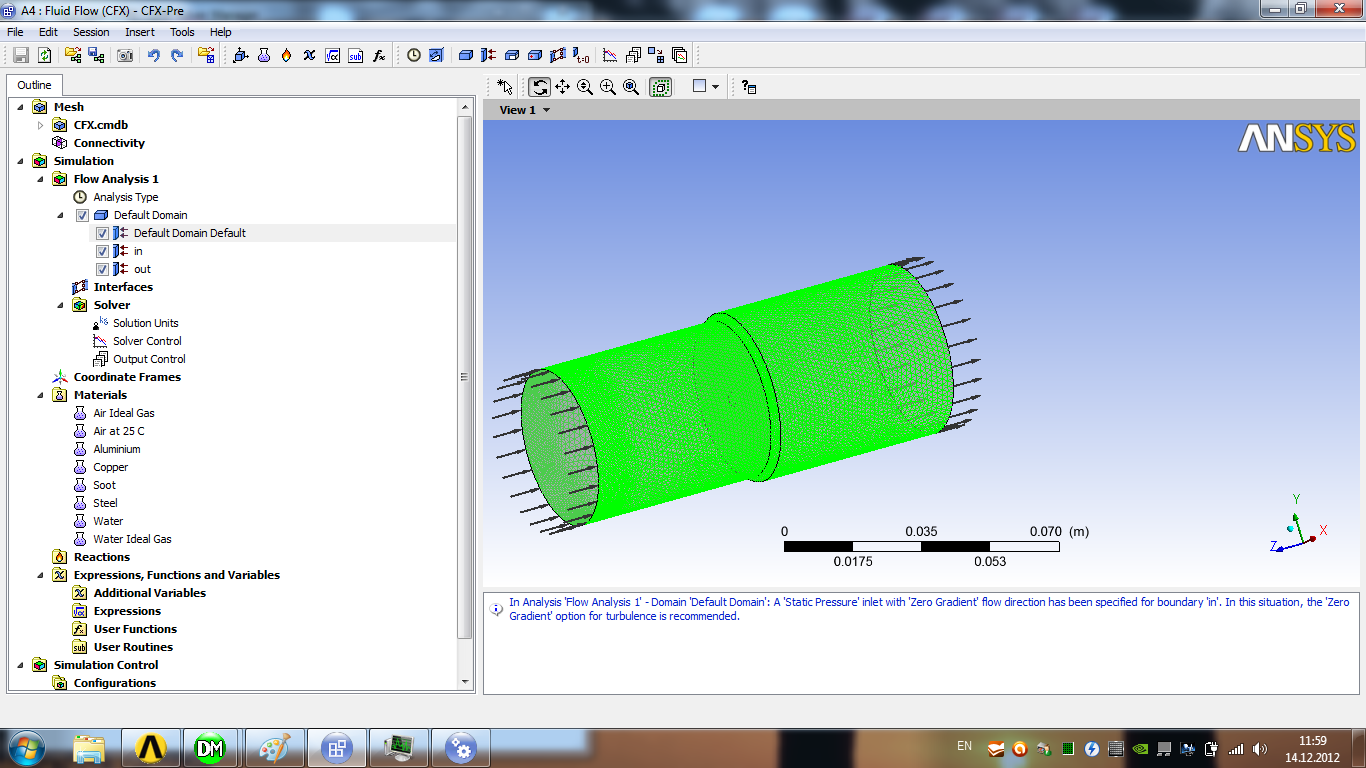Image resolution: width=1366 pixels, height=768 pixels.
Task: Expand the CFX.cmdb tree node
Action: point(41,125)
